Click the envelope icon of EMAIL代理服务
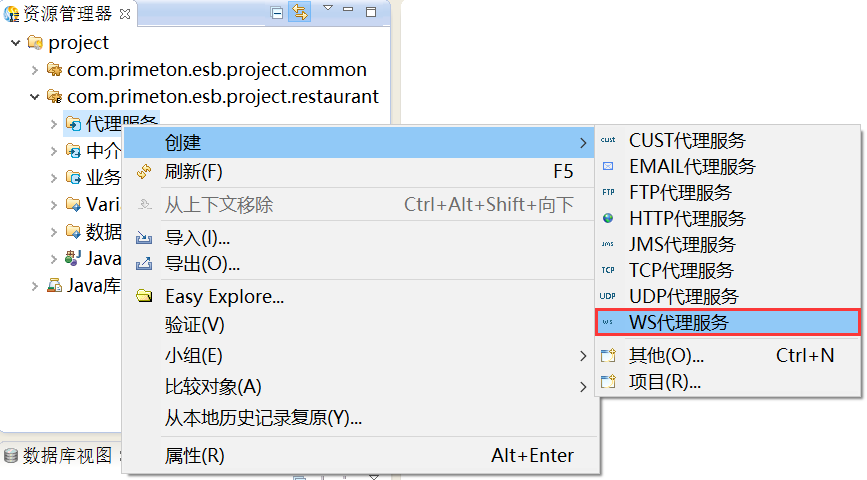867x480 pixels. click(608, 166)
